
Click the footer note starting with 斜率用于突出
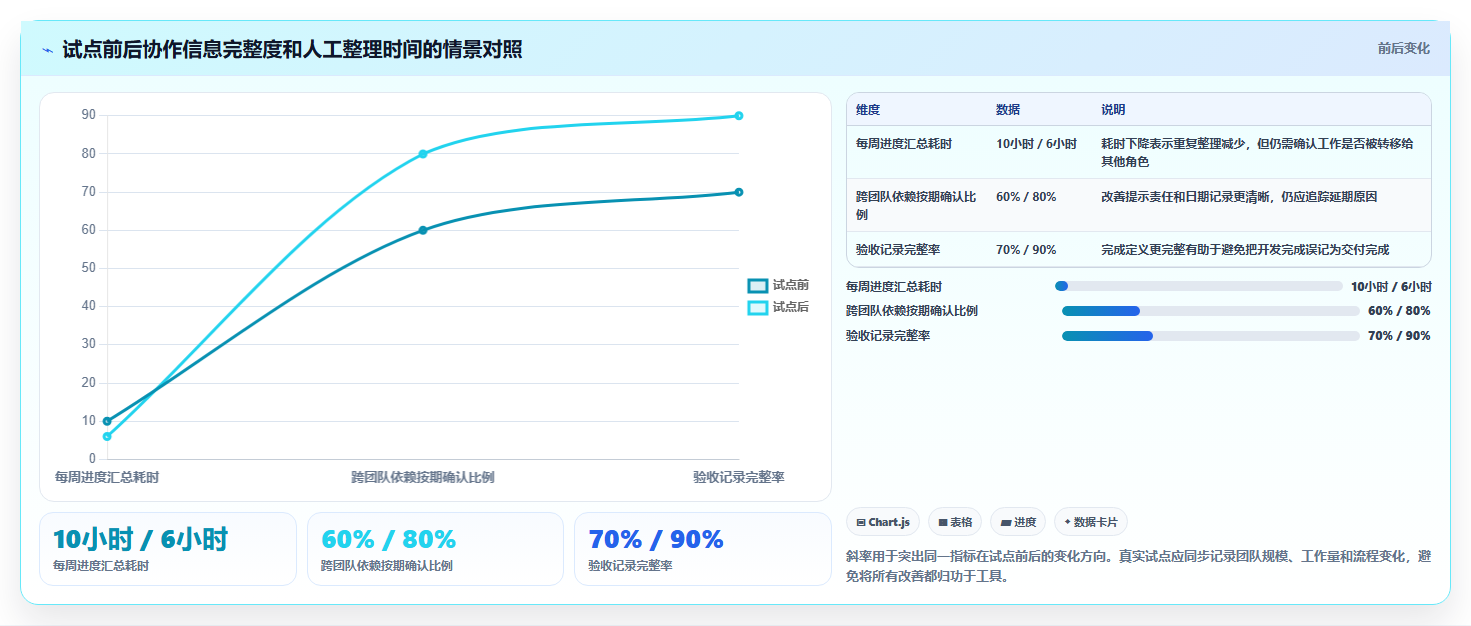[1138, 566]
